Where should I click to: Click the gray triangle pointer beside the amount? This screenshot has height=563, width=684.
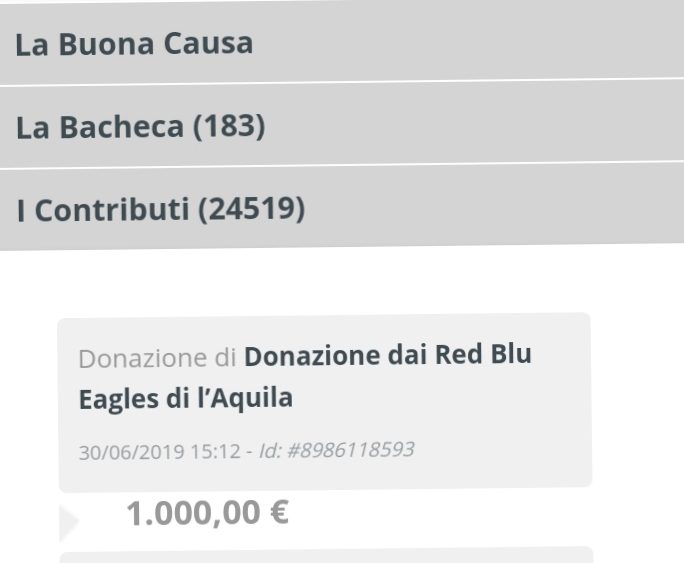coord(69,522)
